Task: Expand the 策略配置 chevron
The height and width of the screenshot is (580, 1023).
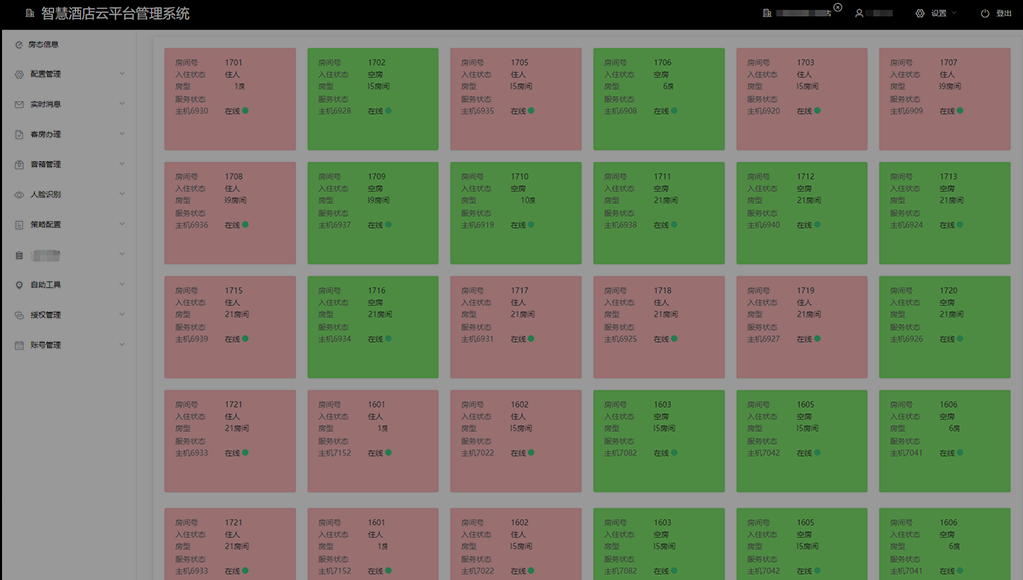Action: coord(122,224)
